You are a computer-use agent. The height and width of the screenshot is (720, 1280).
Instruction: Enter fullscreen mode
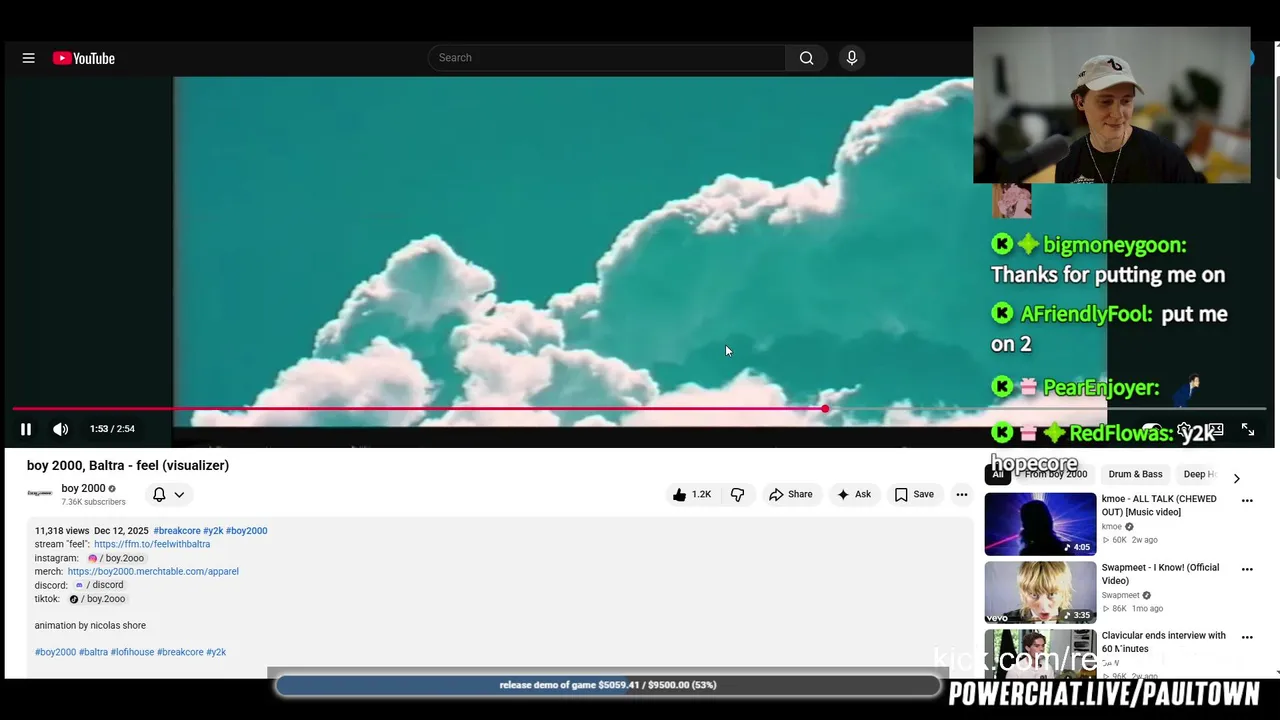tap(1248, 429)
